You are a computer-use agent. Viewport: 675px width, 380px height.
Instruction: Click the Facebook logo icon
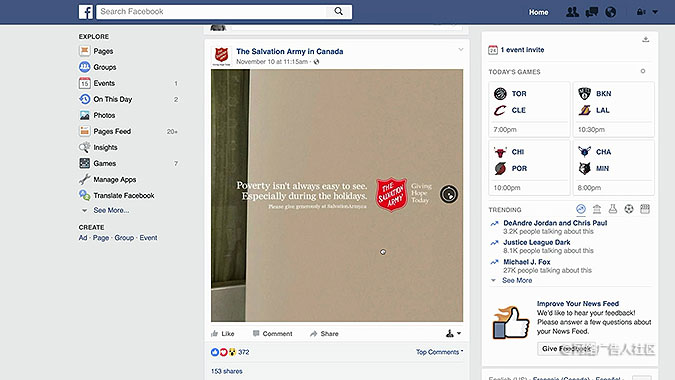coord(85,12)
